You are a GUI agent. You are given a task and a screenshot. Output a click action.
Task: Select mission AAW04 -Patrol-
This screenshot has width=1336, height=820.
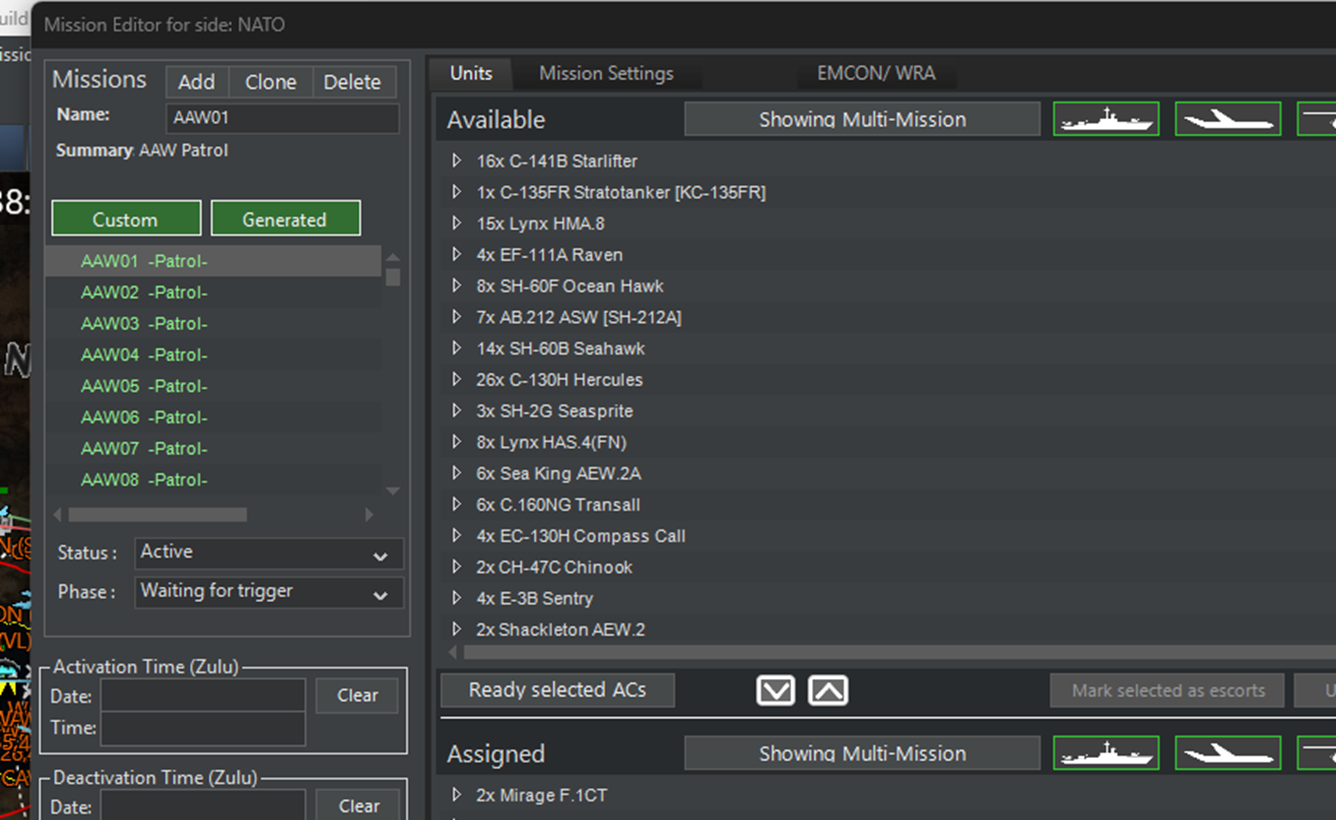point(213,354)
